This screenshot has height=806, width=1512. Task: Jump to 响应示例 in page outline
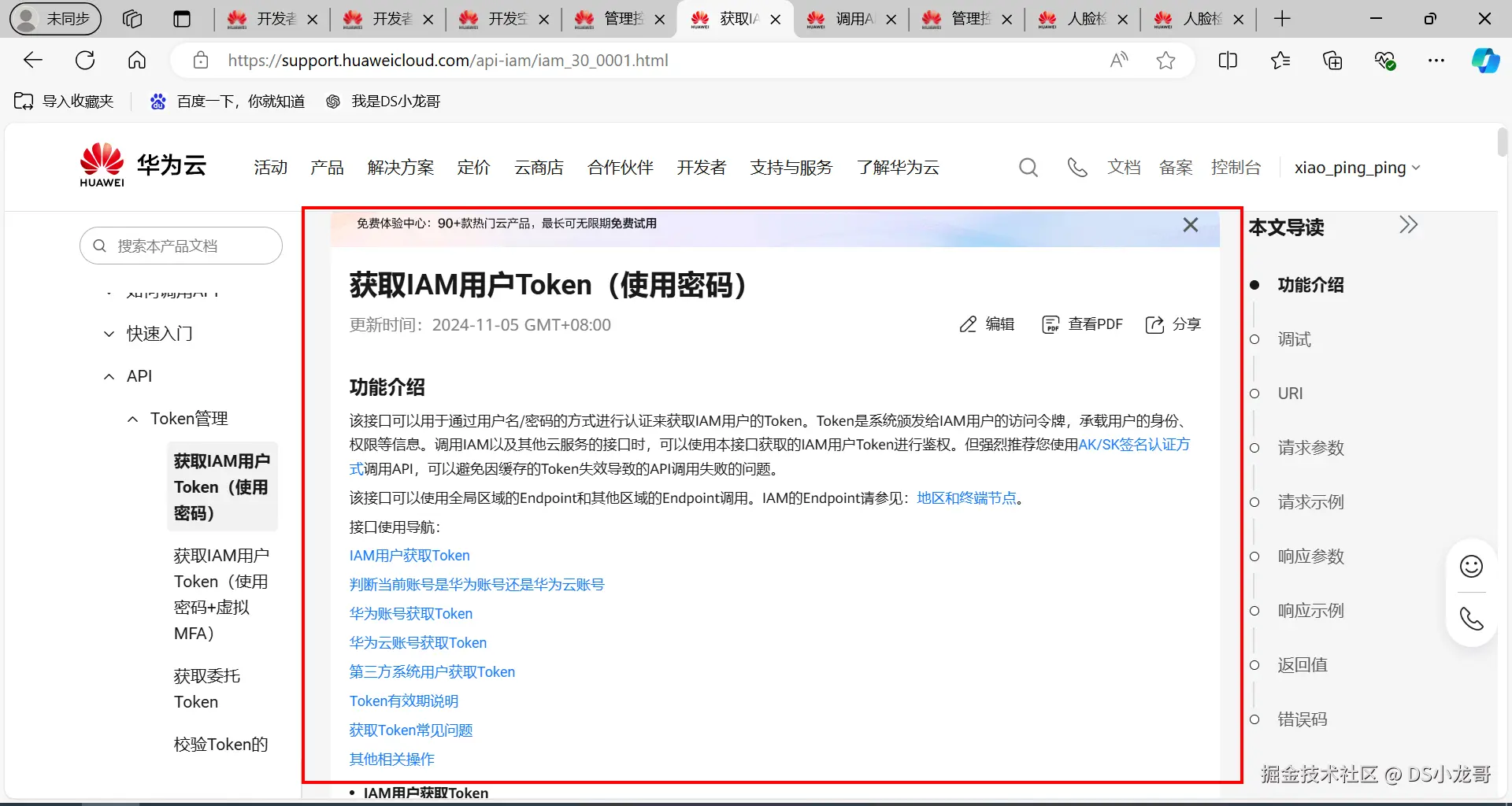(x=1310, y=611)
